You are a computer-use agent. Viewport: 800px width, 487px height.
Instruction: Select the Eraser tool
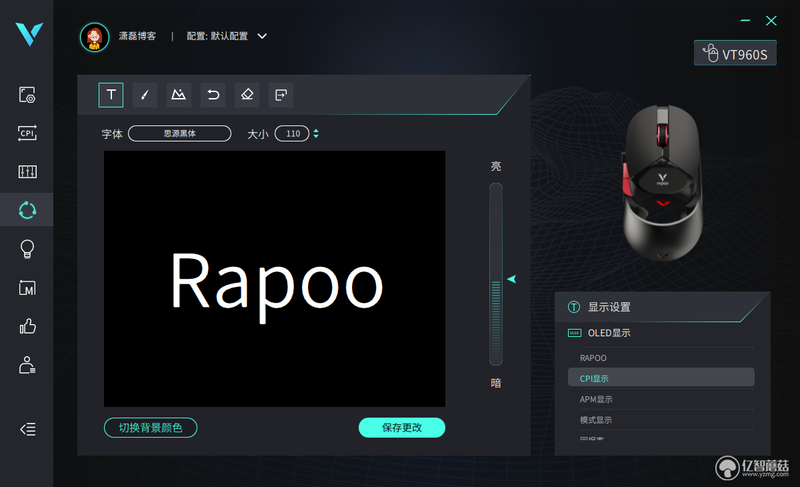pyautogui.click(x=247, y=95)
